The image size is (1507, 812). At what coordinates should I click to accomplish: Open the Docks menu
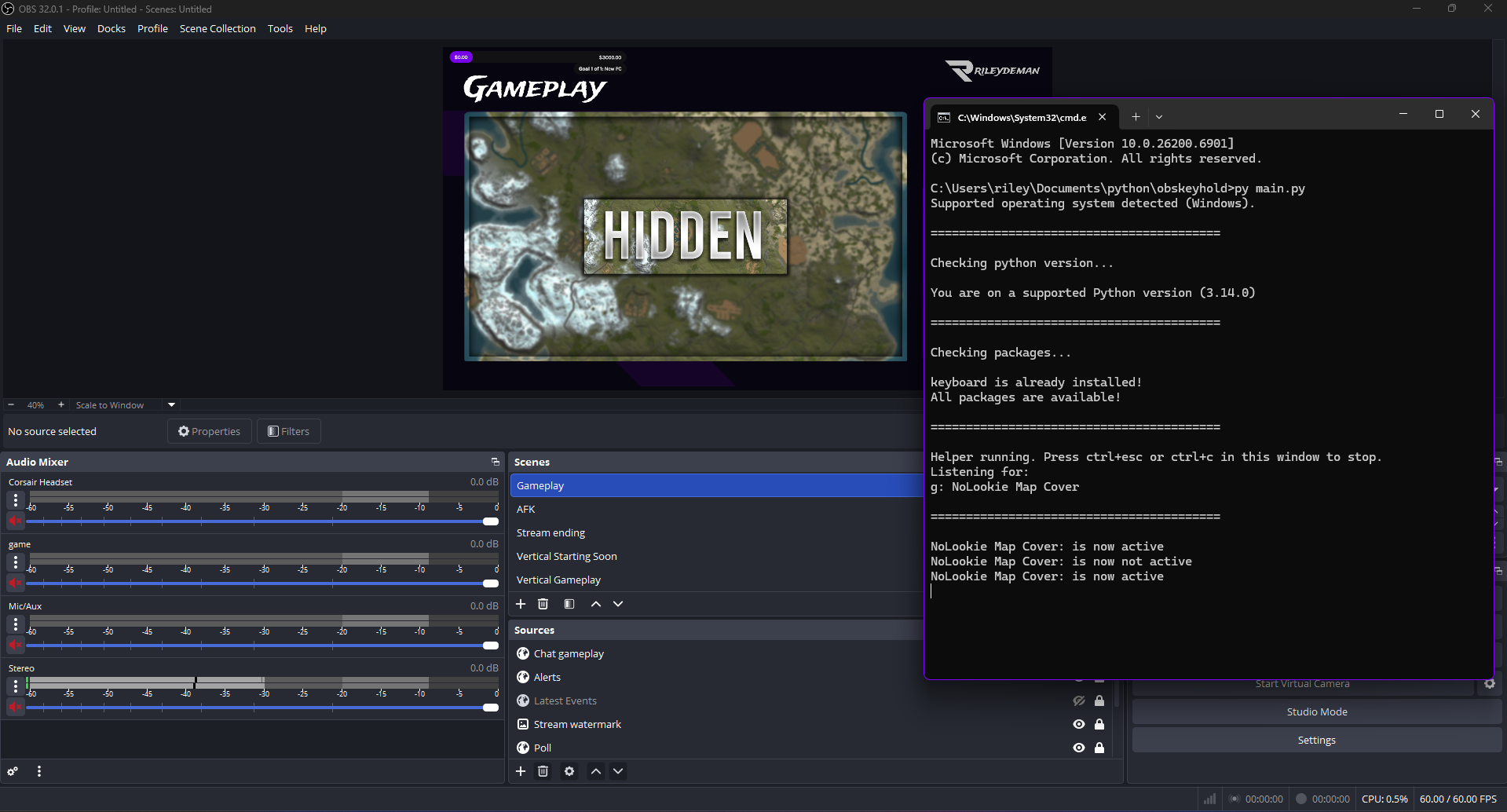[111, 28]
